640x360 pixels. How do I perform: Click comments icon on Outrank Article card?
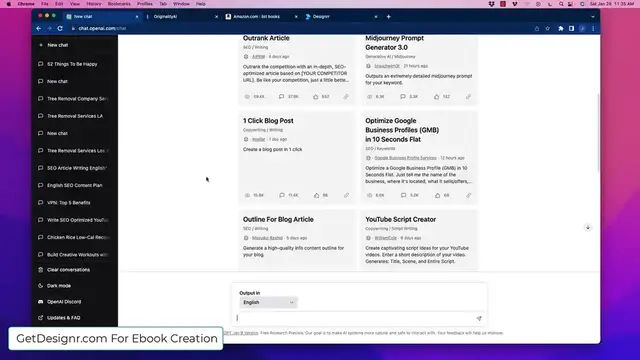click(281, 97)
